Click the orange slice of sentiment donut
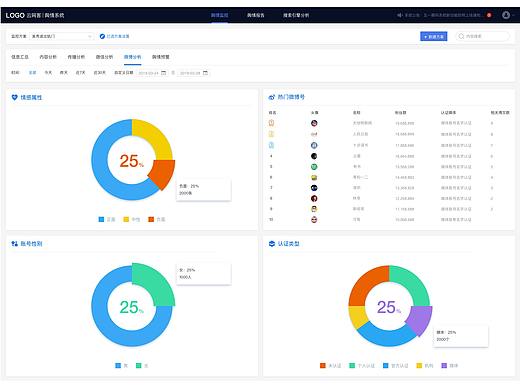Image resolution: width=520 pixels, height=390 pixels. (164, 173)
